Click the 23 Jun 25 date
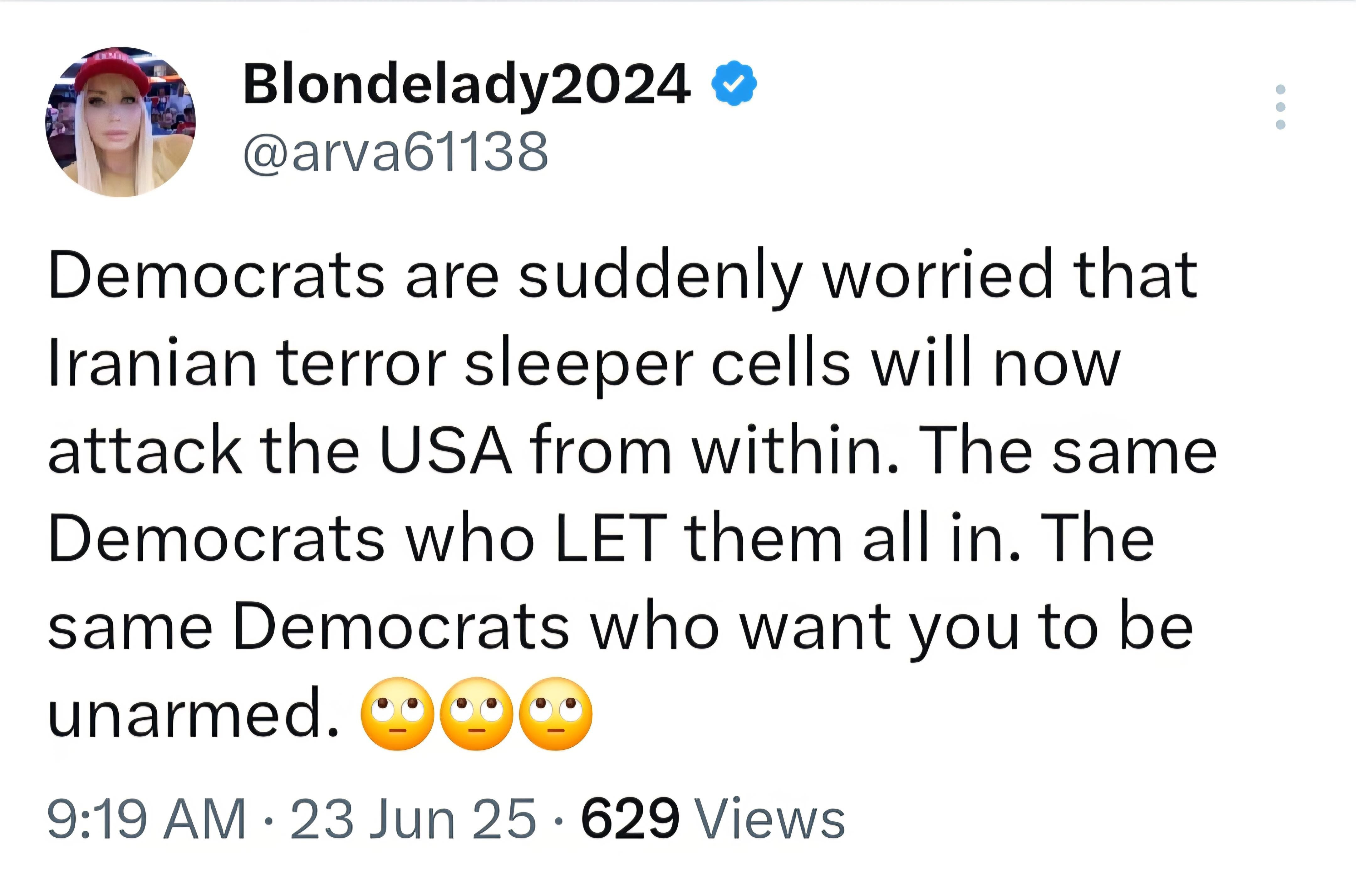 pos(413,819)
